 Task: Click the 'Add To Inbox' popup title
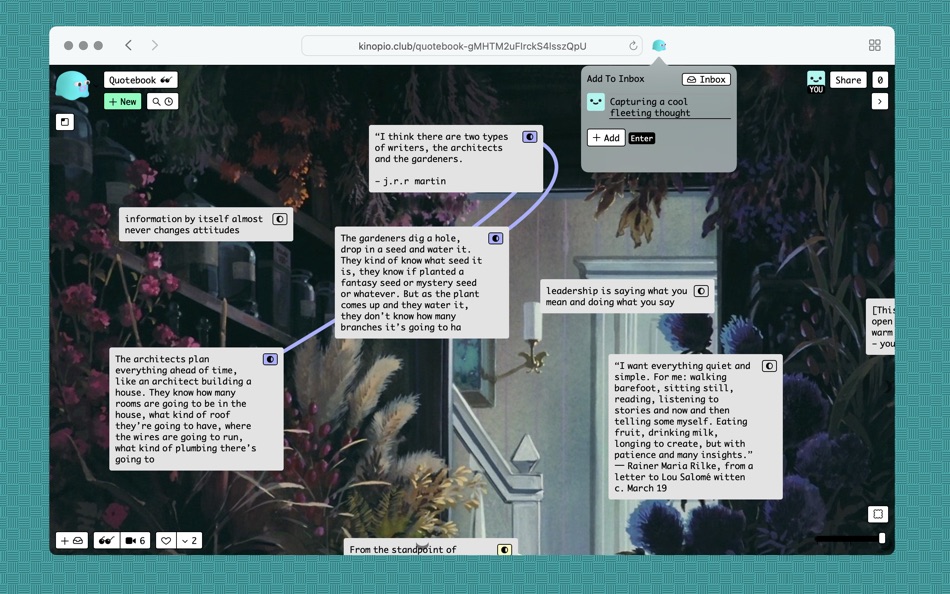point(615,79)
